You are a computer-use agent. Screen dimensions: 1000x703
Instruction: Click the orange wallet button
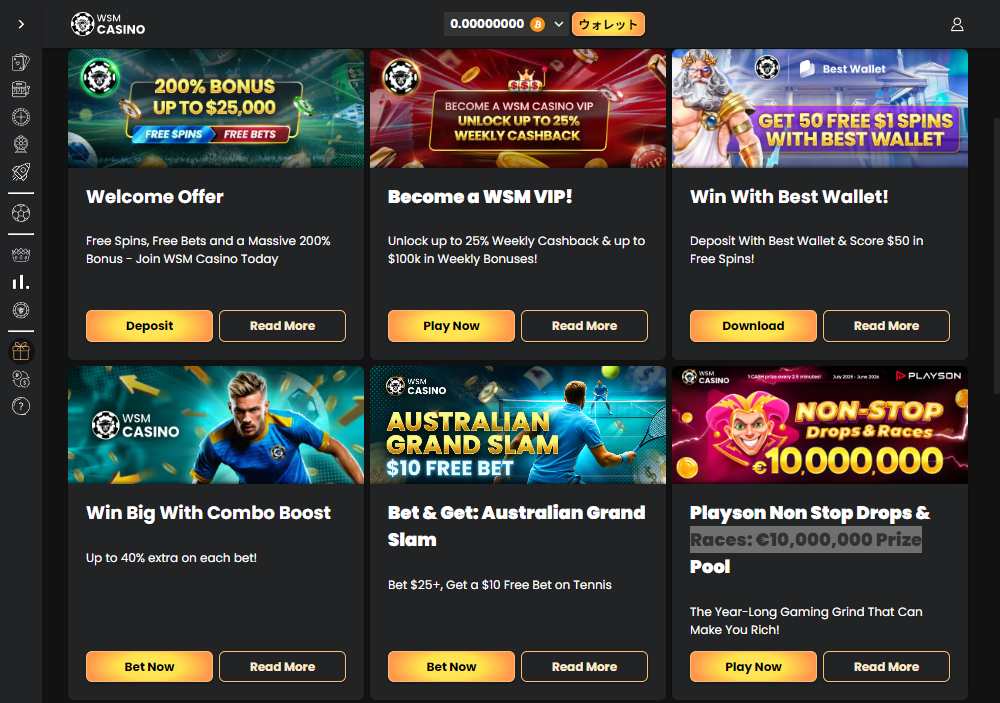pyautogui.click(x=608, y=24)
